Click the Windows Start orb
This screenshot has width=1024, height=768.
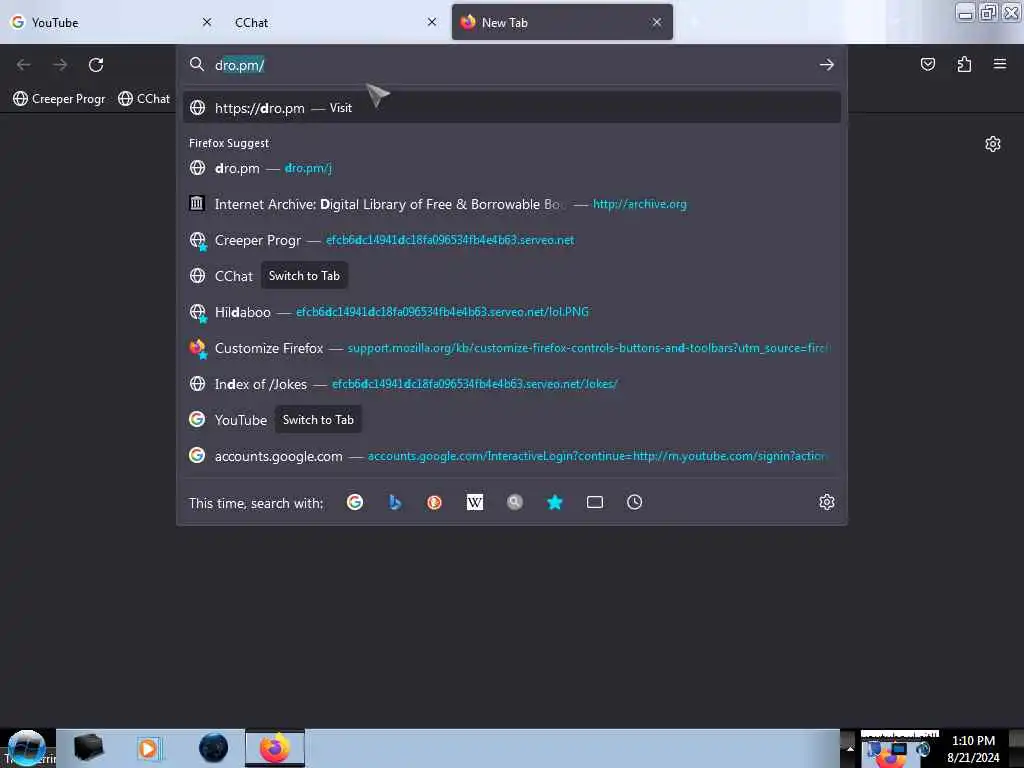26,748
